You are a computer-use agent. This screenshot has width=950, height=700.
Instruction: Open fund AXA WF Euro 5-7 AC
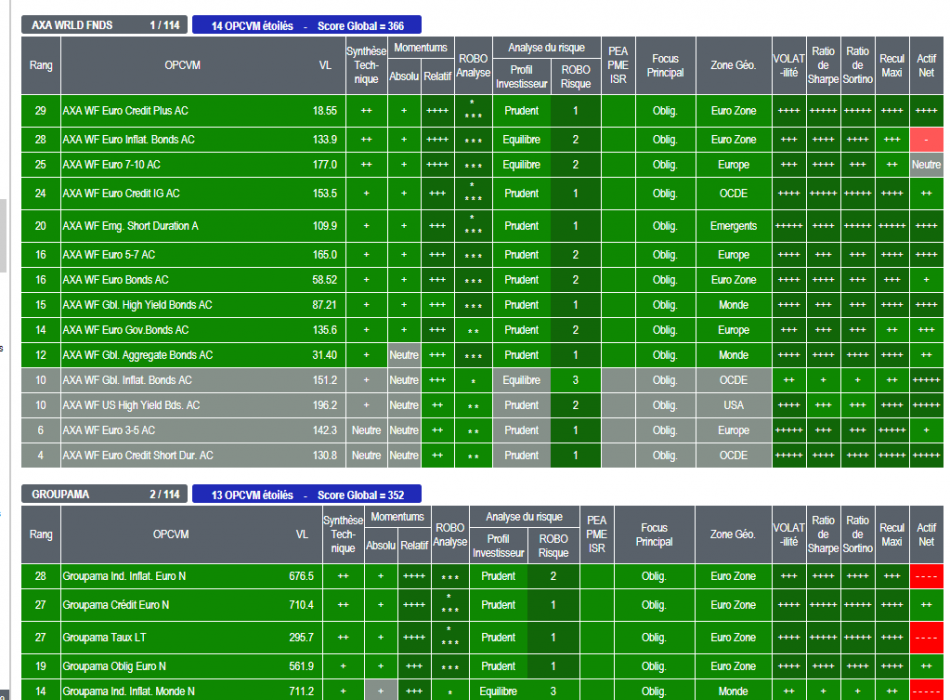109,255
